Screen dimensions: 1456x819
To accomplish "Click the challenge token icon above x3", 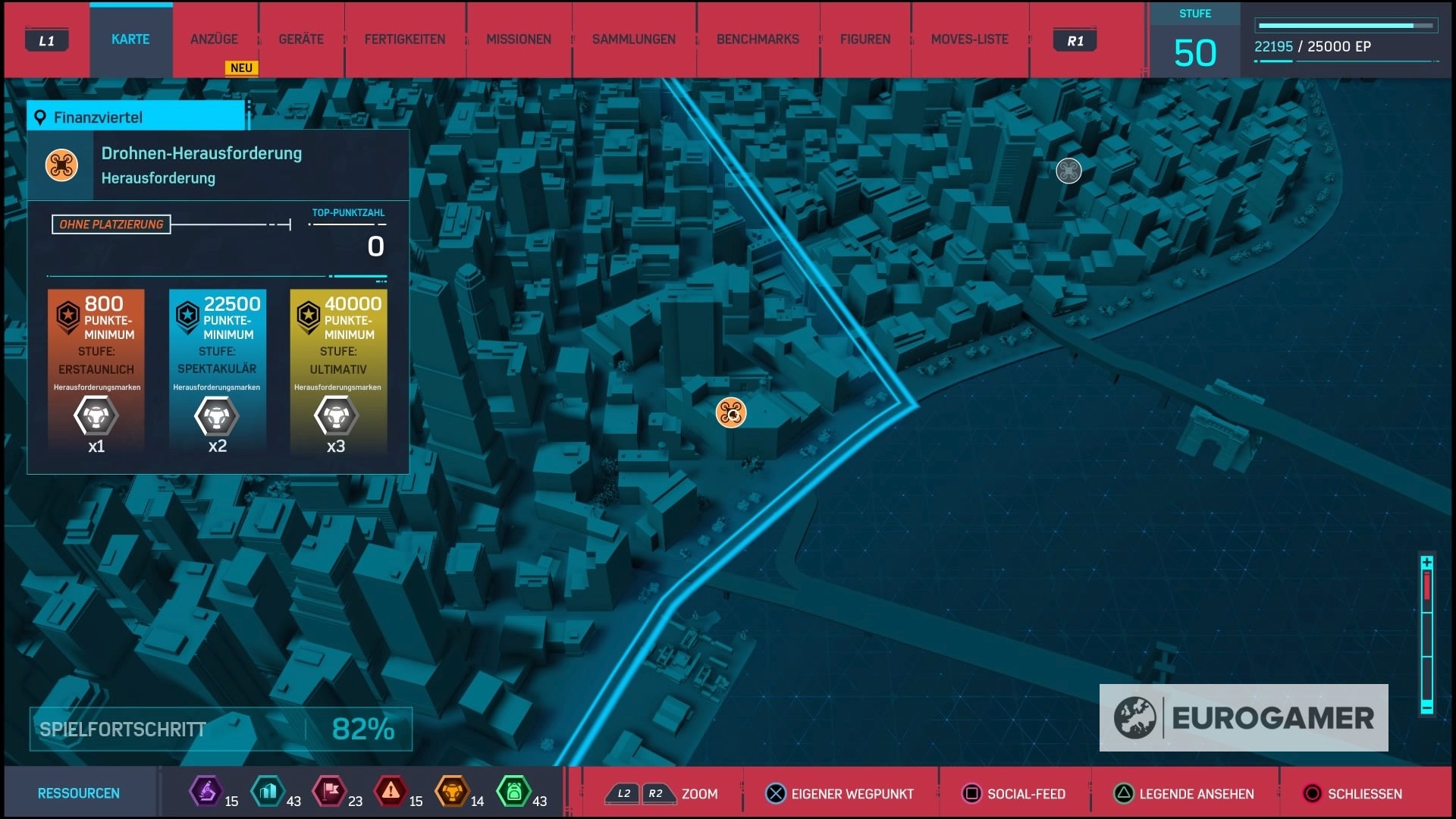I will (336, 416).
